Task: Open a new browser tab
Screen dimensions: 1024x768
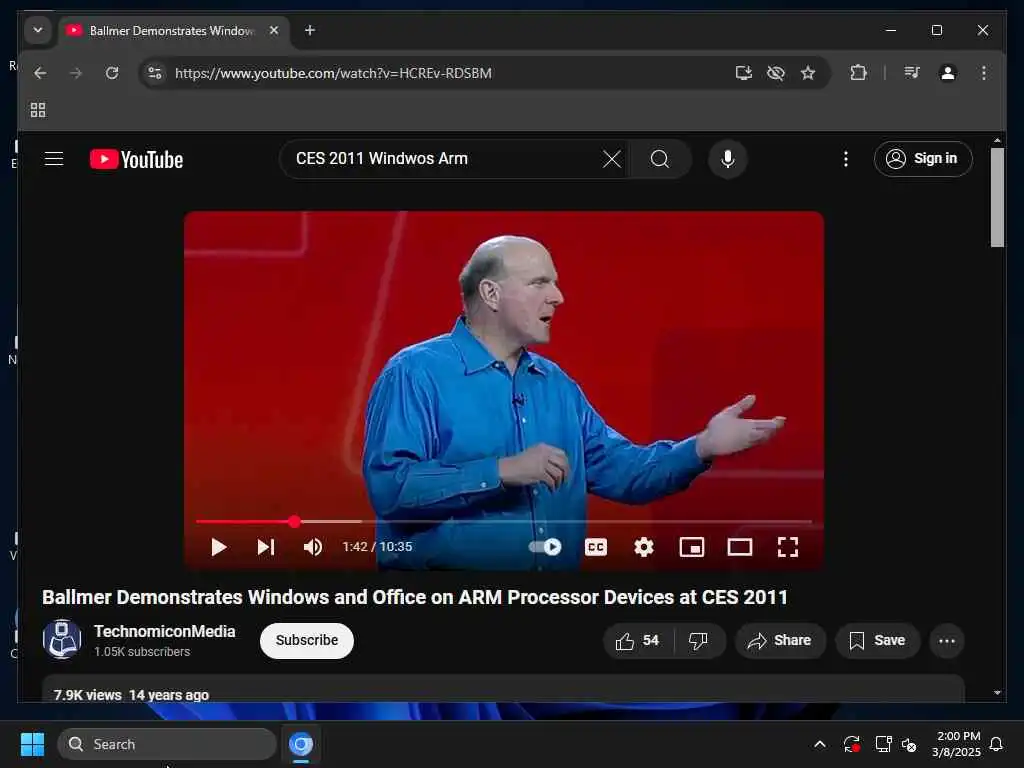Action: click(x=310, y=30)
